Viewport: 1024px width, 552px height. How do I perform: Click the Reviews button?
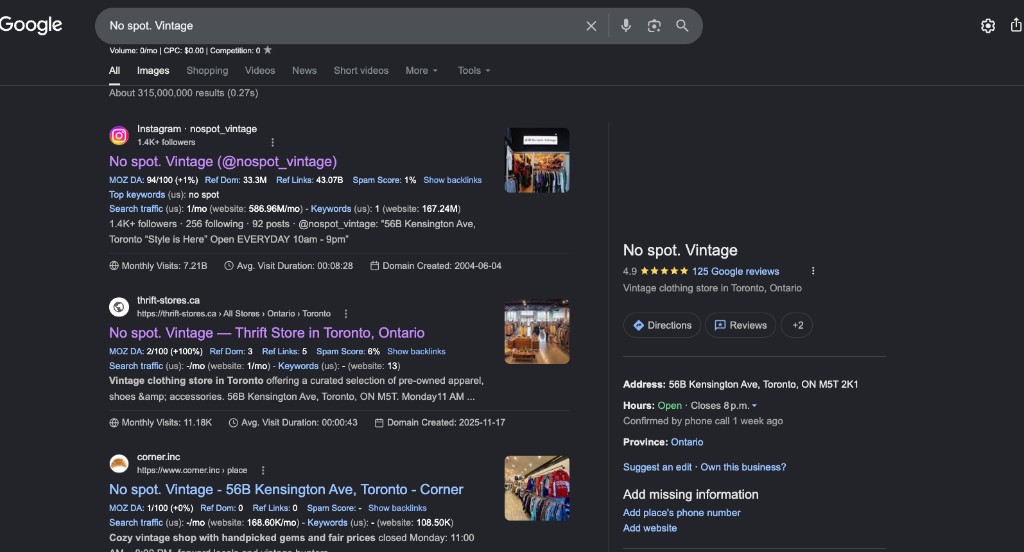click(741, 325)
